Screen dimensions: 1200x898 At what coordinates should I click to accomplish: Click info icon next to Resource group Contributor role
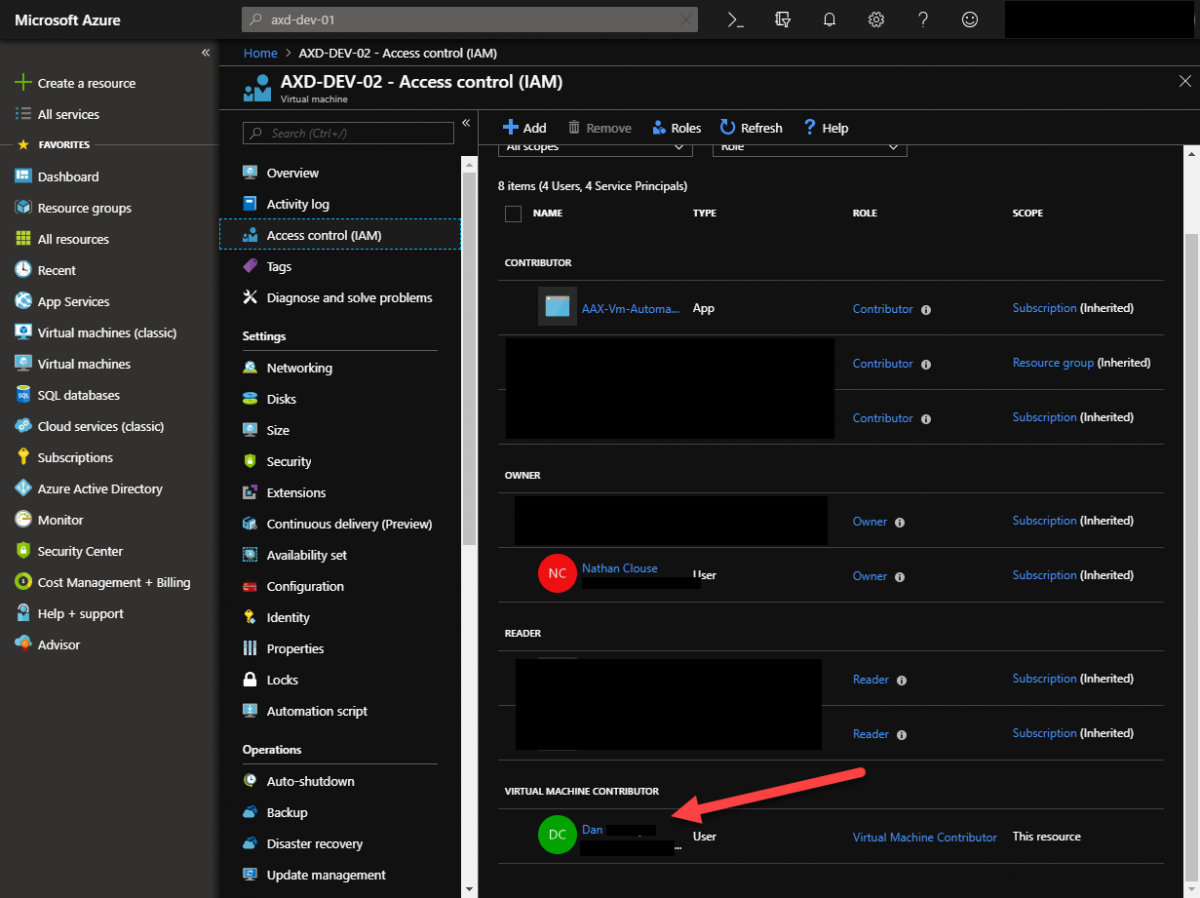click(925, 364)
